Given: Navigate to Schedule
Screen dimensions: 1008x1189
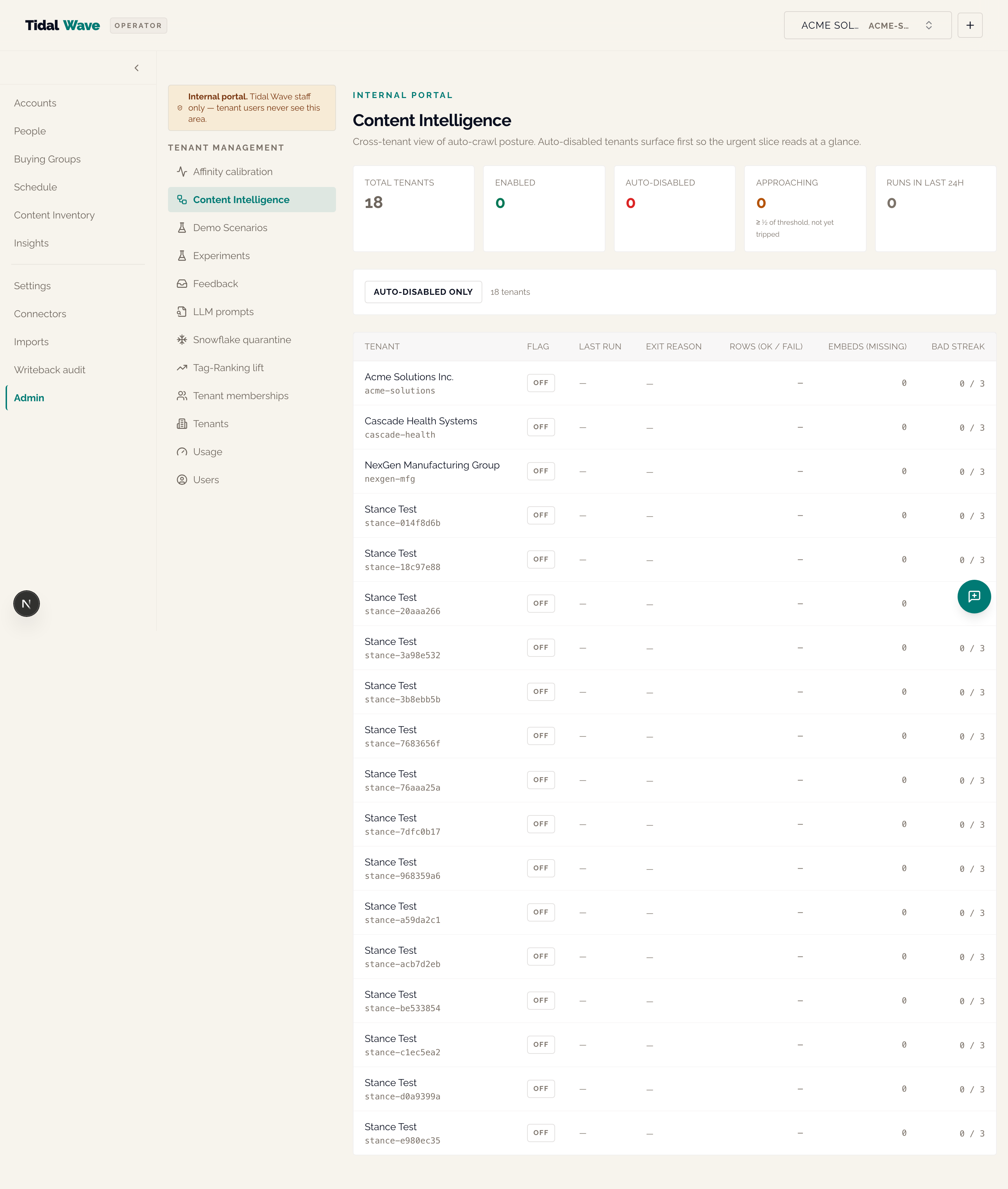Looking at the screenshot, I should (35, 187).
